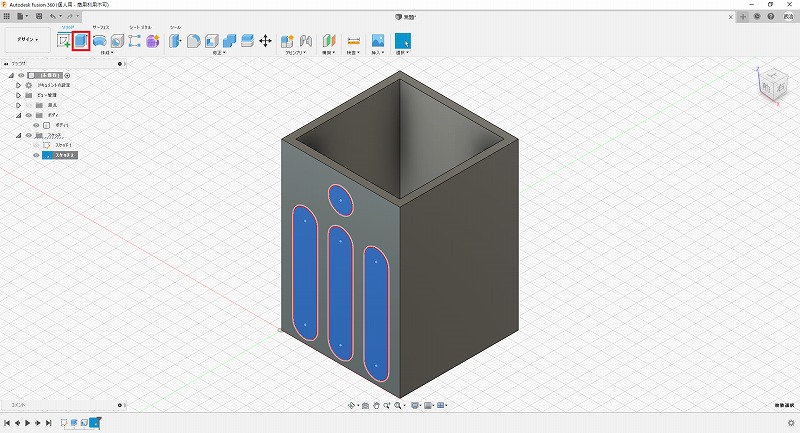800x433 pixels.
Task: Click the Shell tool icon
Action: (x=212, y=41)
